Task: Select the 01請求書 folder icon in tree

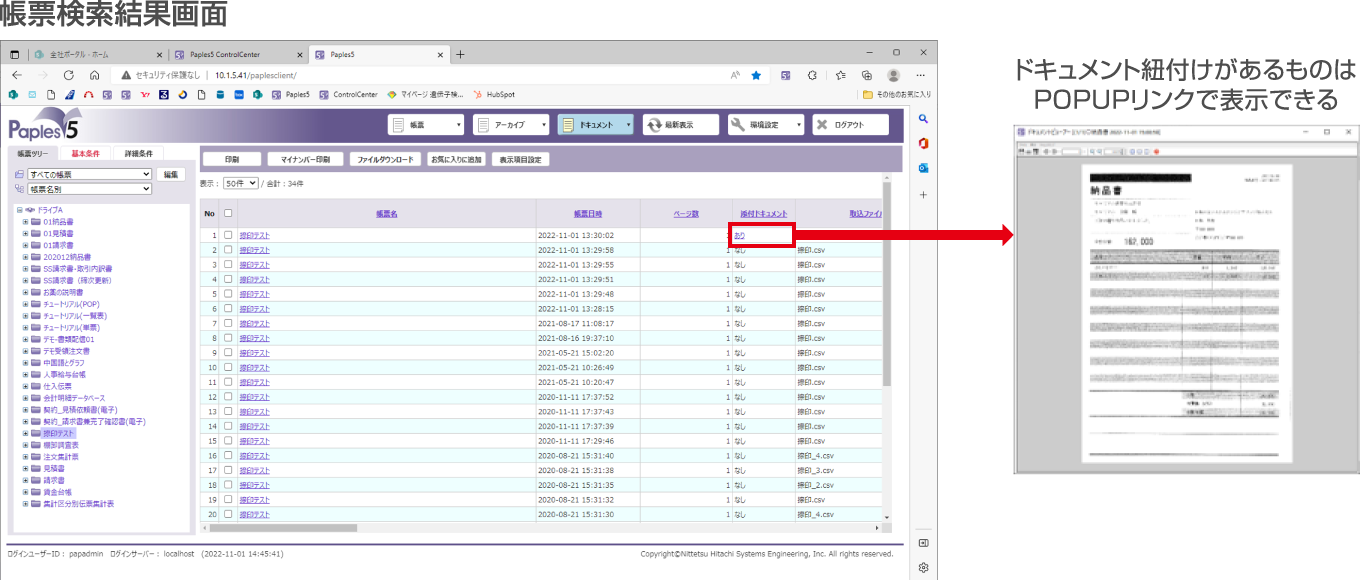Action: pyautogui.click(x=36, y=245)
